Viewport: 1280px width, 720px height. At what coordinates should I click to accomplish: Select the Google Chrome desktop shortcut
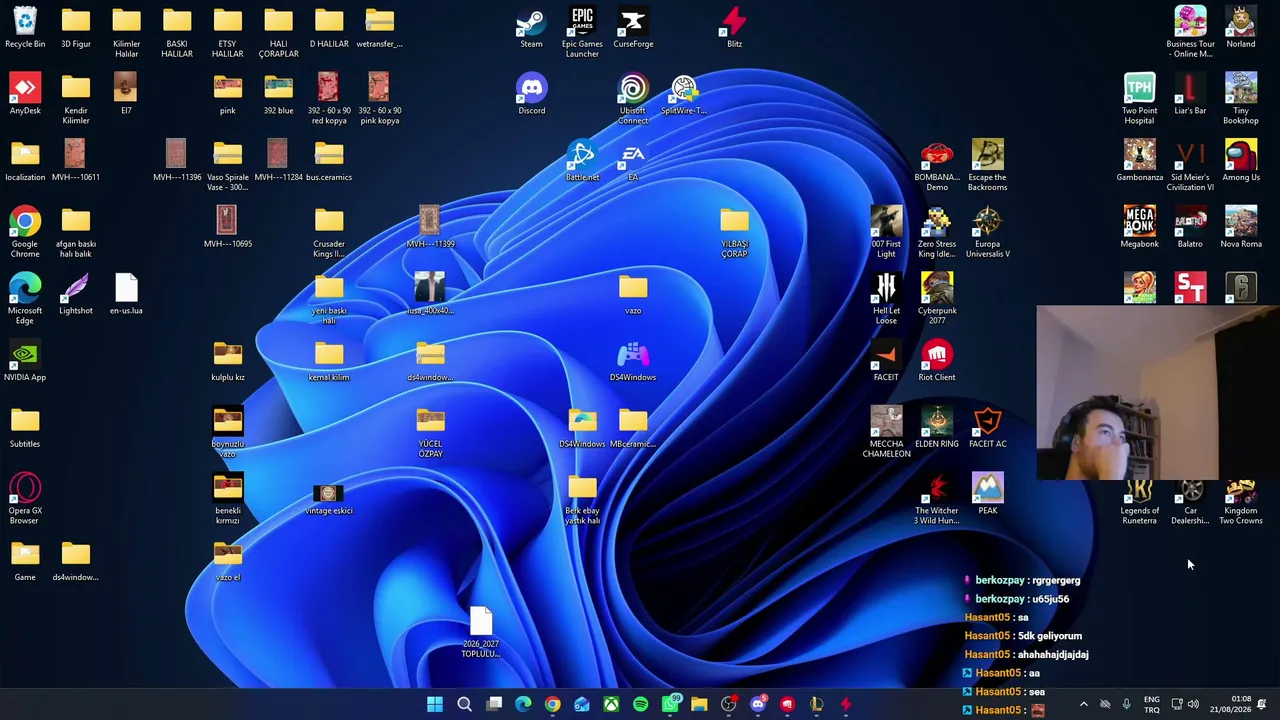tap(25, 233)
